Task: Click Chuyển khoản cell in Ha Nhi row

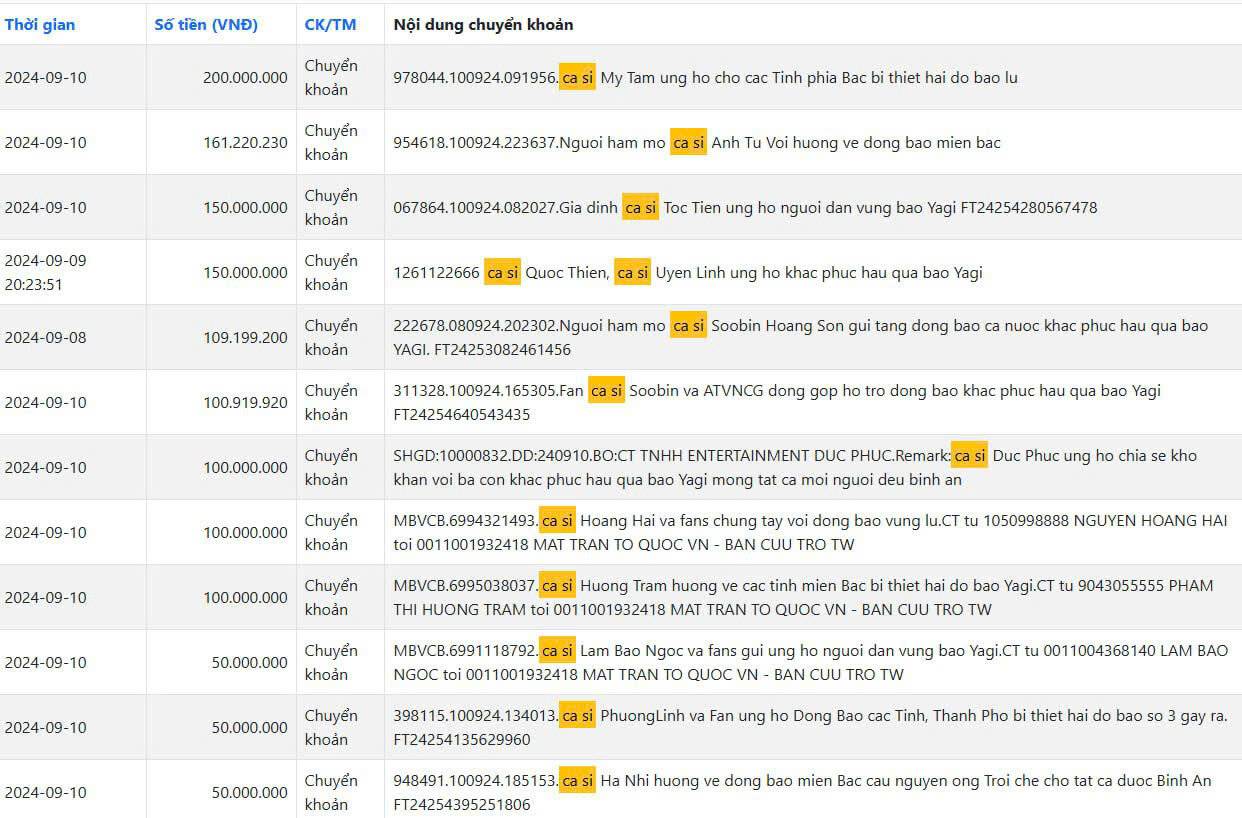Action: [x=331, y=792]
